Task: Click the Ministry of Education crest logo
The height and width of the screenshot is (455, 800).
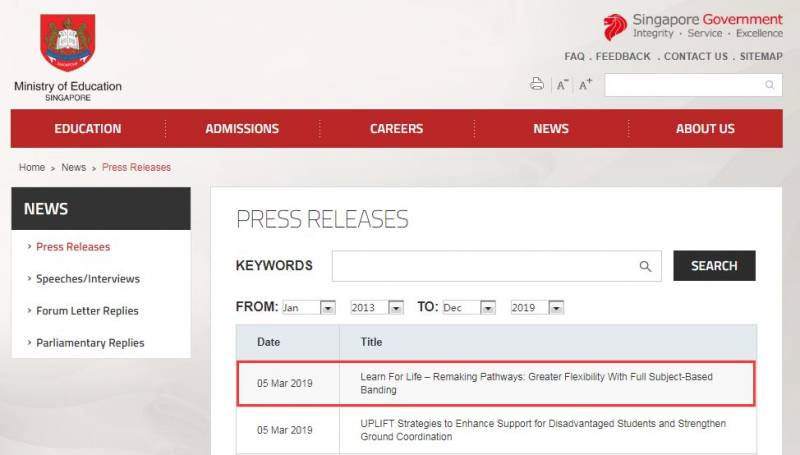Action: (68, 43)
